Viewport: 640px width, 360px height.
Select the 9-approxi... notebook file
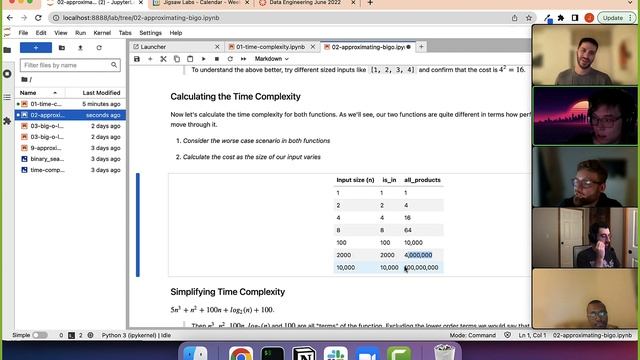[x=70, y=148]
